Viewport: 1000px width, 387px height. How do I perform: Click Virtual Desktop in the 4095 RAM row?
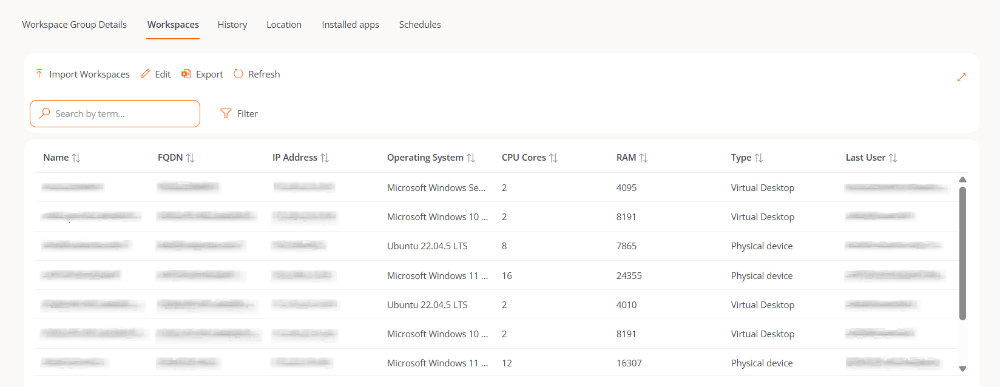[x=763, y=188]
